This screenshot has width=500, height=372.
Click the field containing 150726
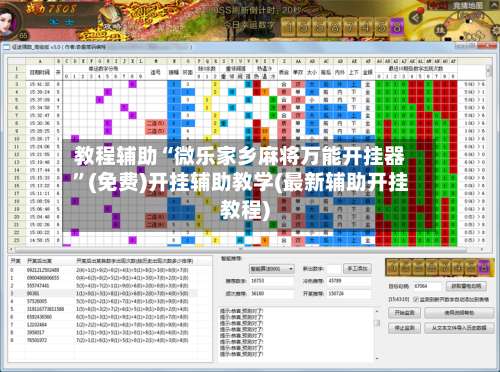tap(349, 294)
